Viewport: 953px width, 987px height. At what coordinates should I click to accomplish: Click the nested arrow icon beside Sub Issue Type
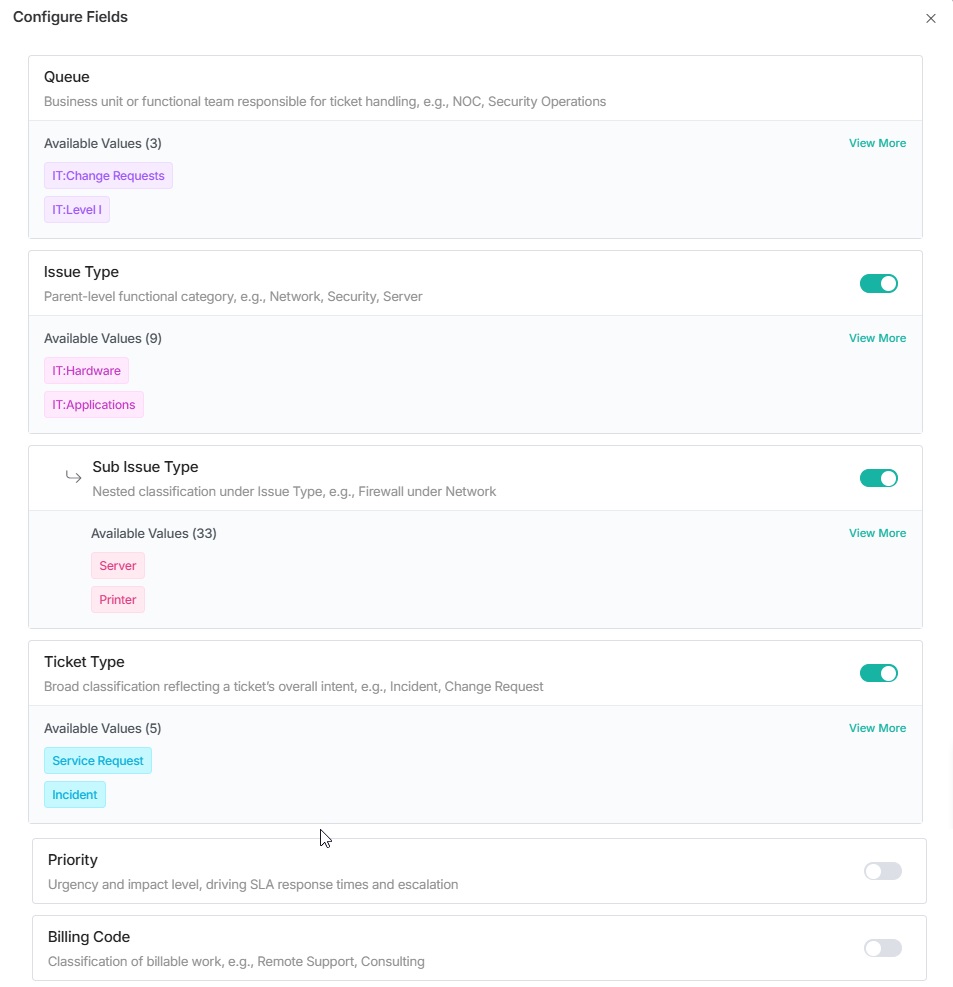point(73,477)
